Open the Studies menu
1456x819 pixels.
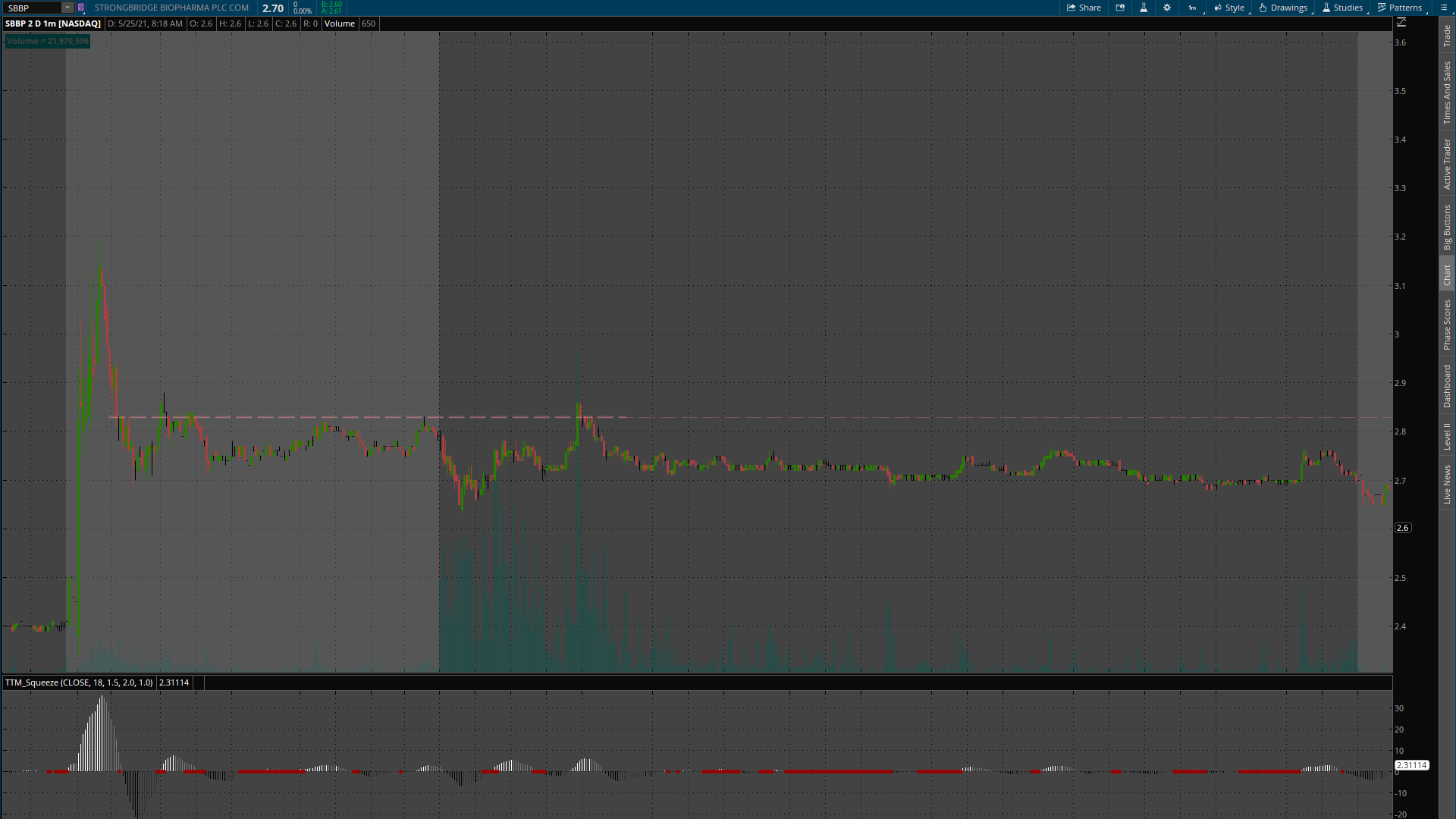tap(1343, 8)
